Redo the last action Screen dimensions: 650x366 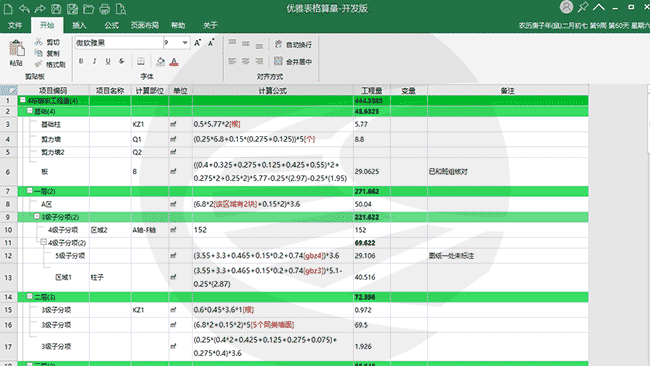40,9
